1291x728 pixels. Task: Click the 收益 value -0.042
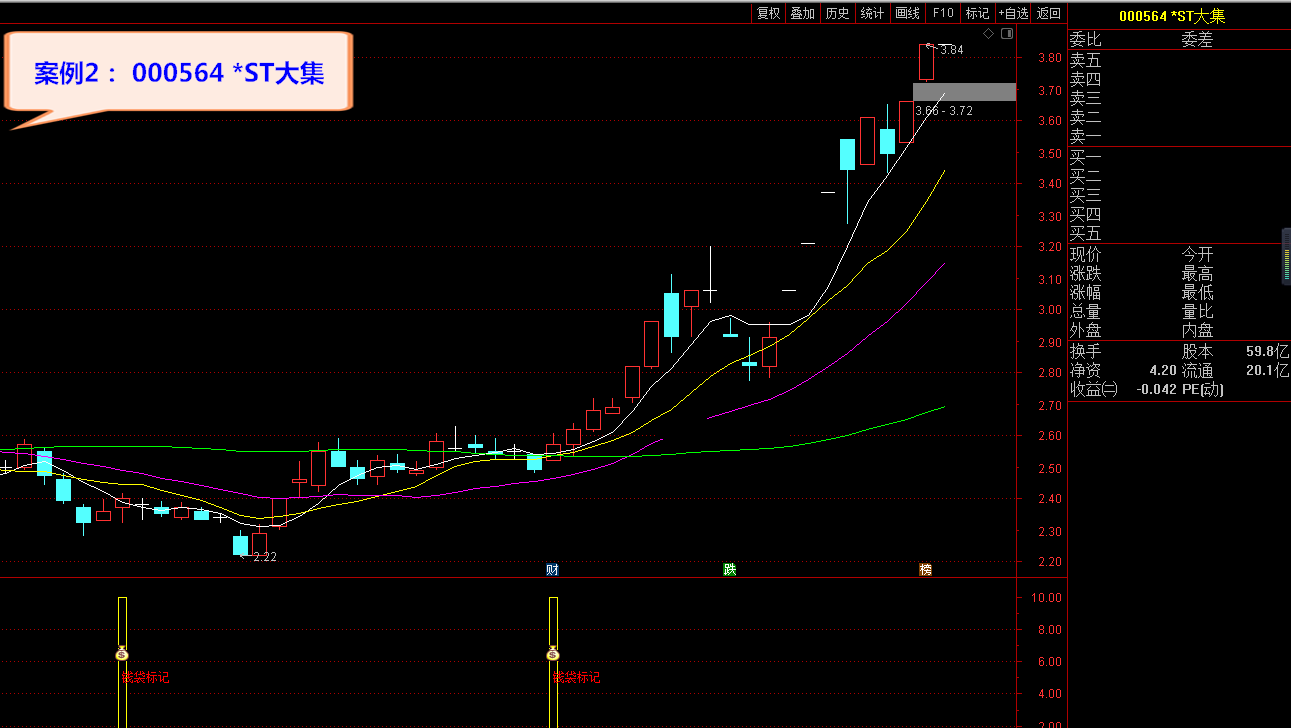click(1155, 390)
